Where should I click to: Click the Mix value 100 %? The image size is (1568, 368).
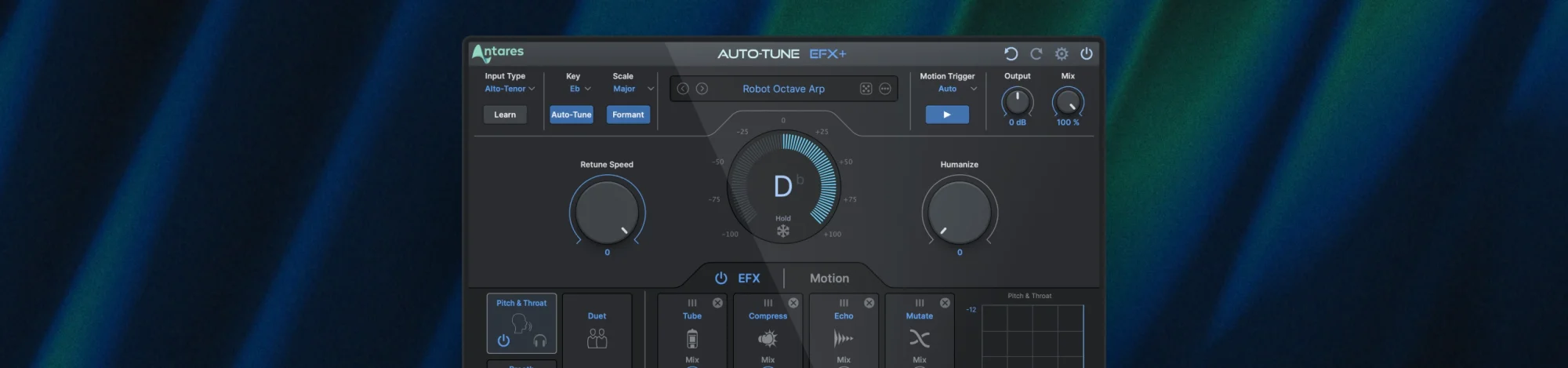[1068, 122]
